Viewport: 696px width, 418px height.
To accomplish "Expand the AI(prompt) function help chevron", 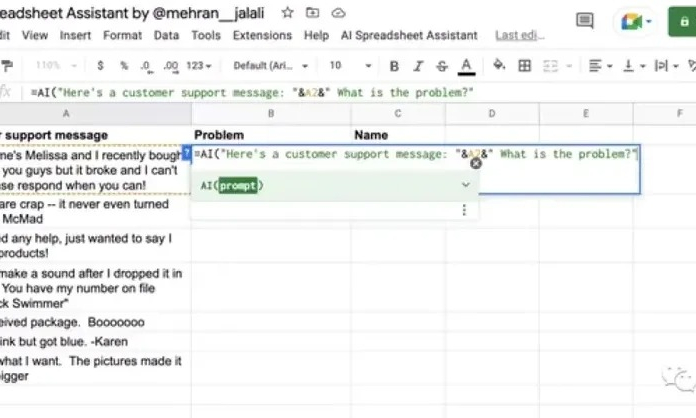I will (465, 185).
